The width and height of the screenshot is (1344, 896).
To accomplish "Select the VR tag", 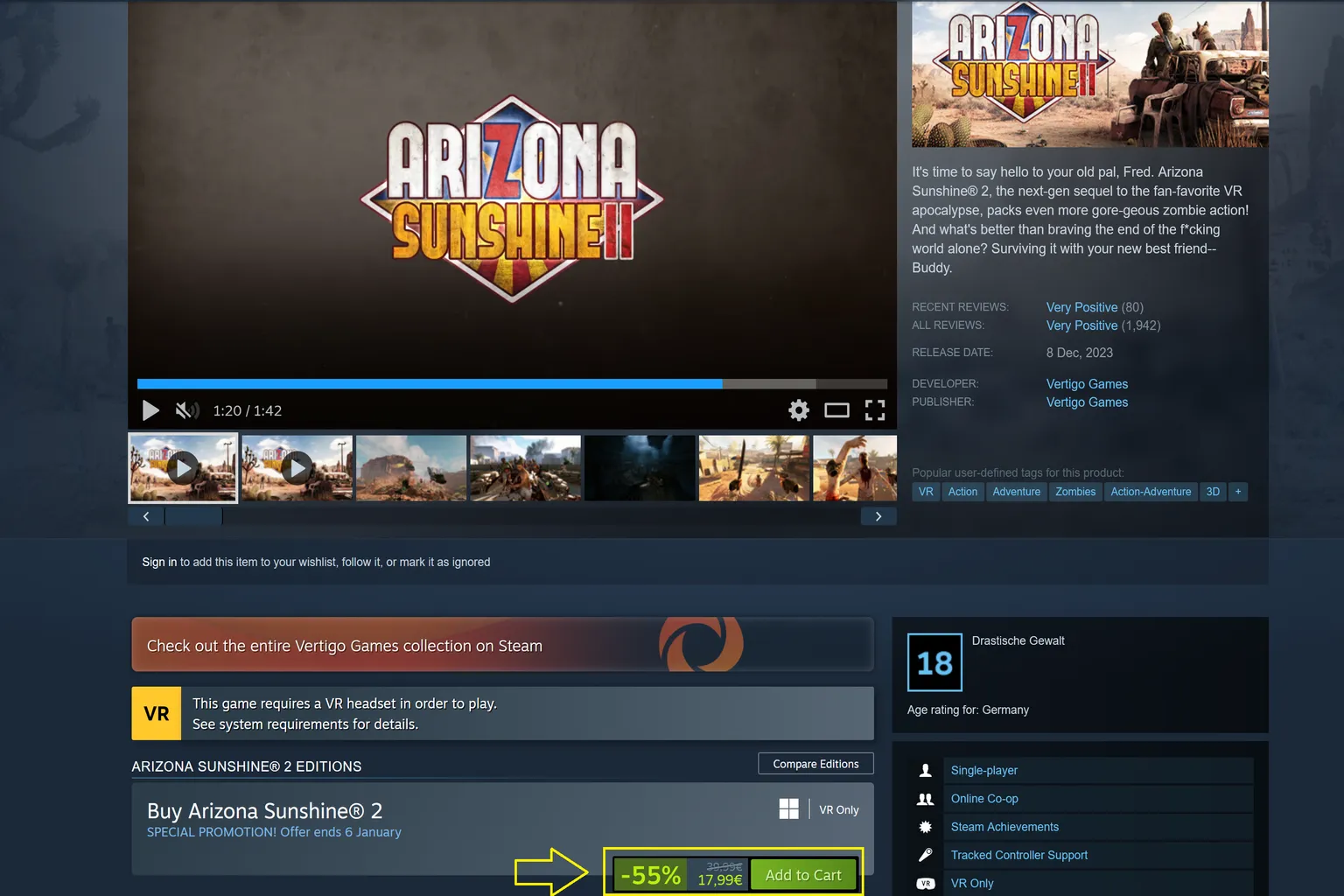I will 926,492.
